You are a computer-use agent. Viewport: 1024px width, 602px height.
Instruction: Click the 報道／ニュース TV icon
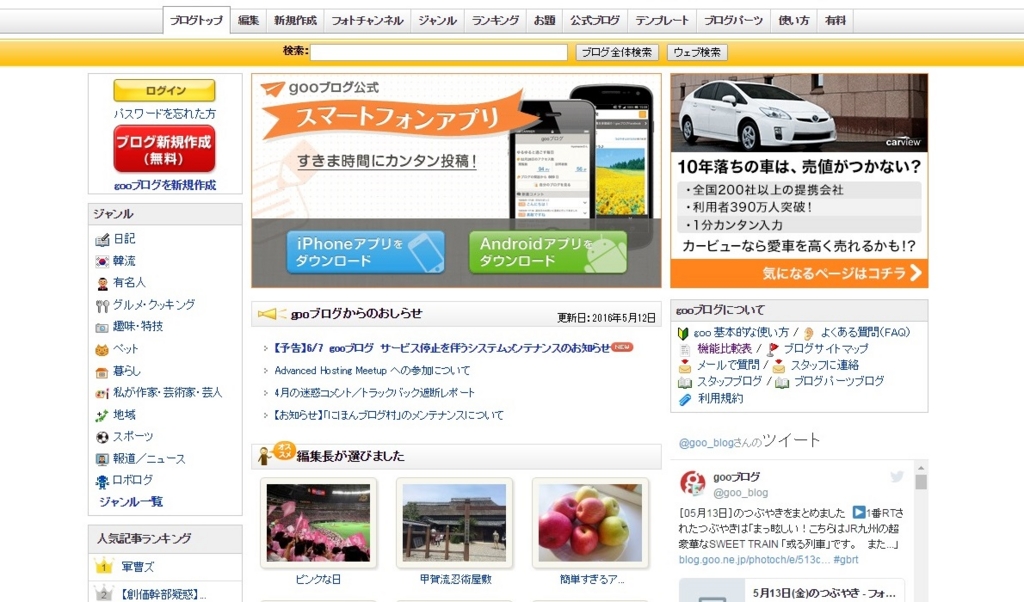[x=102, y=459]
